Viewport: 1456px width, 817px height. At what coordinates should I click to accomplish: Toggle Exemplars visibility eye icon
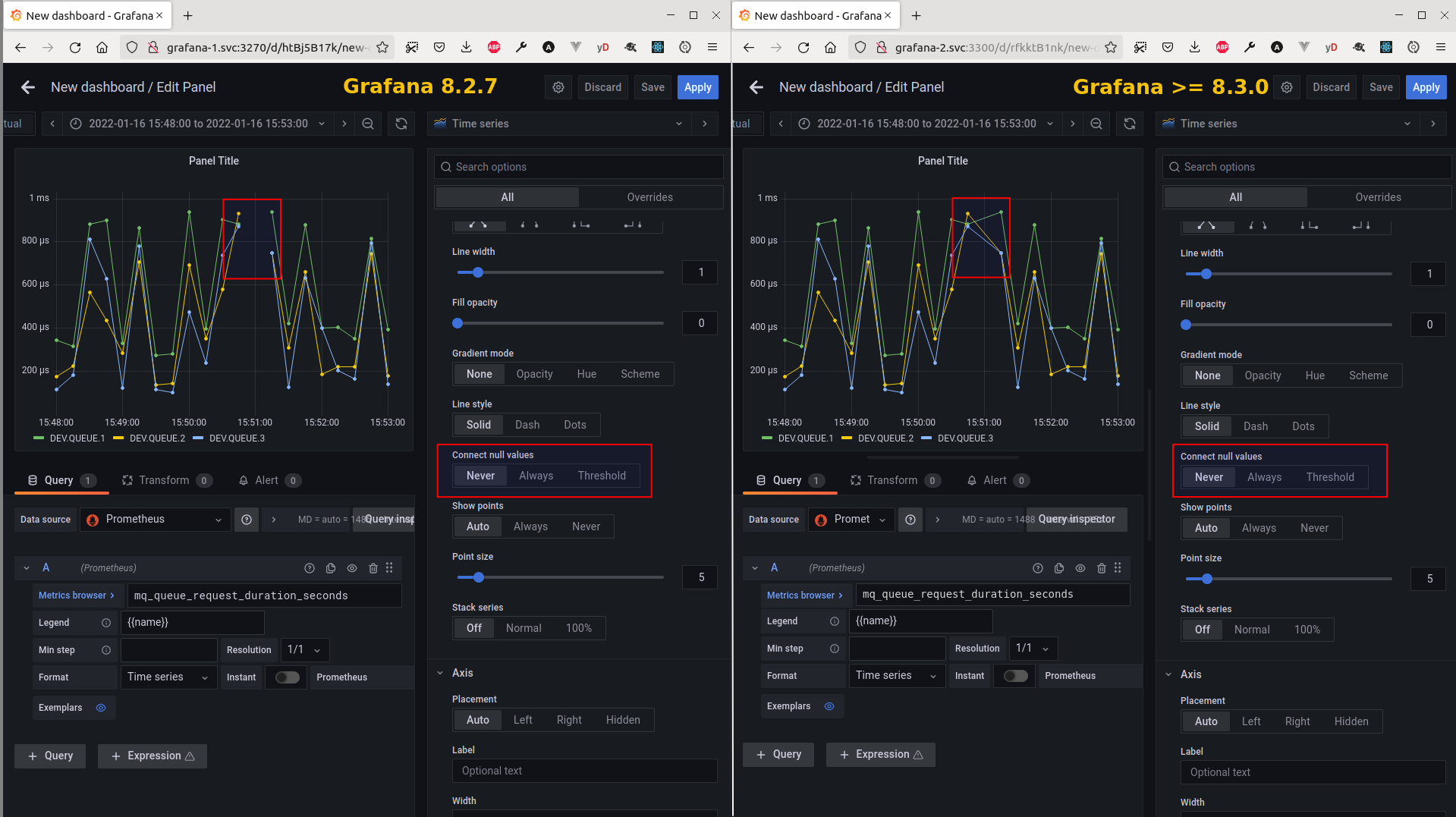pos(101,707)
